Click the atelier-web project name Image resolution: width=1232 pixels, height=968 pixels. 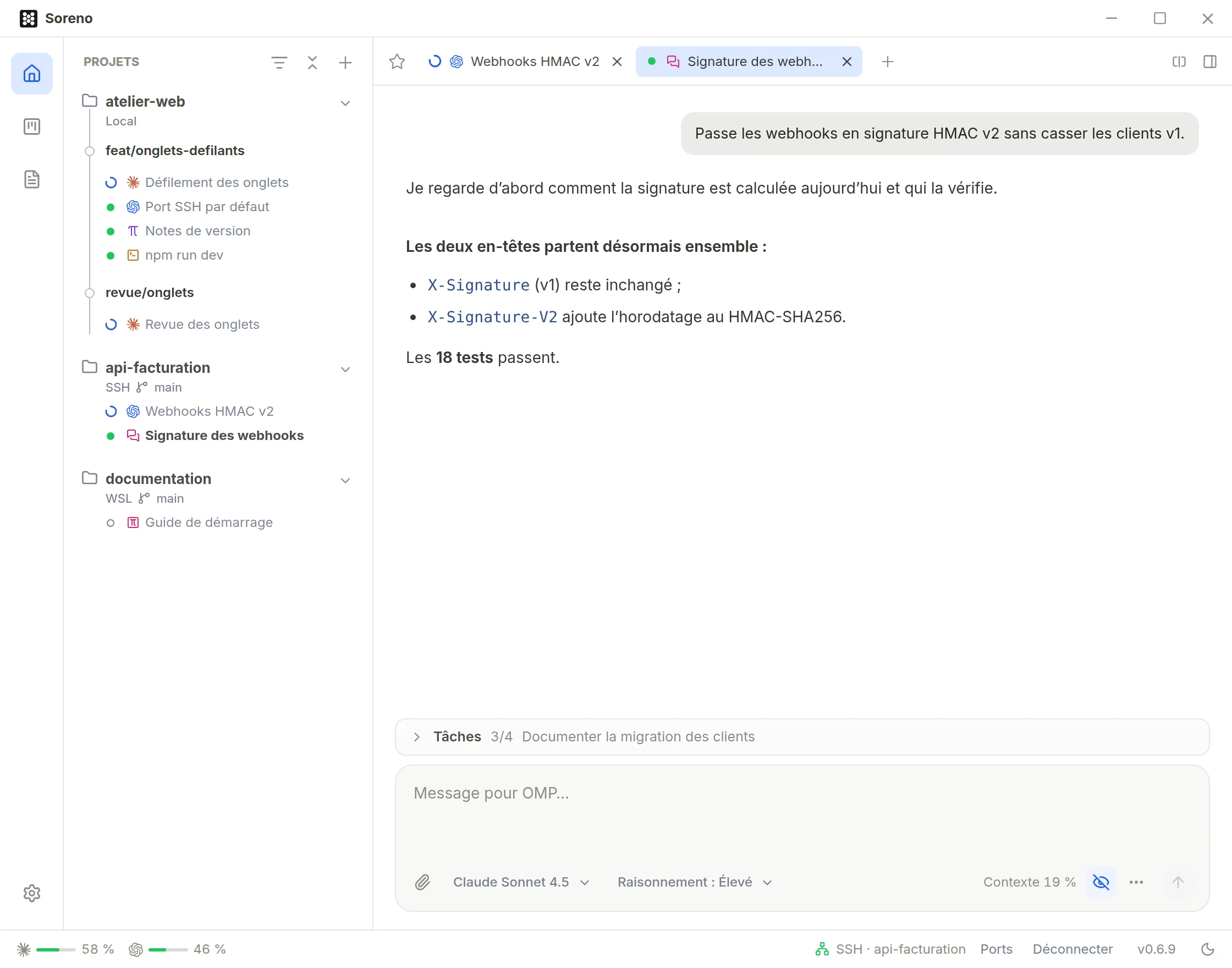[145, 101]
